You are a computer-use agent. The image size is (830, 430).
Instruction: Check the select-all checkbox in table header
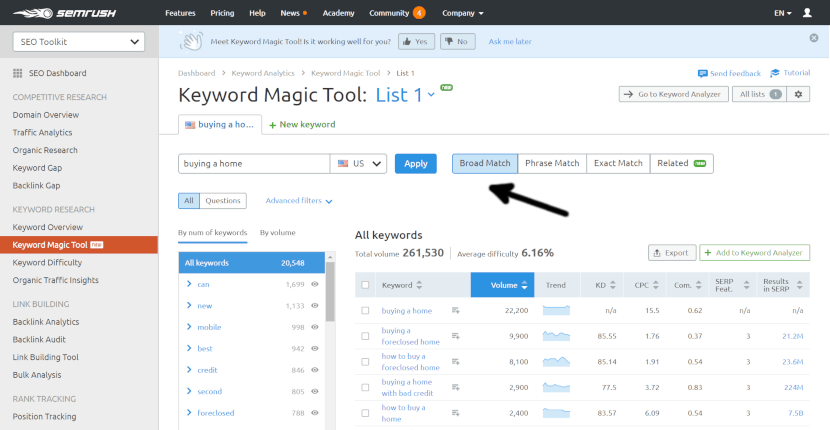[365, 285]
